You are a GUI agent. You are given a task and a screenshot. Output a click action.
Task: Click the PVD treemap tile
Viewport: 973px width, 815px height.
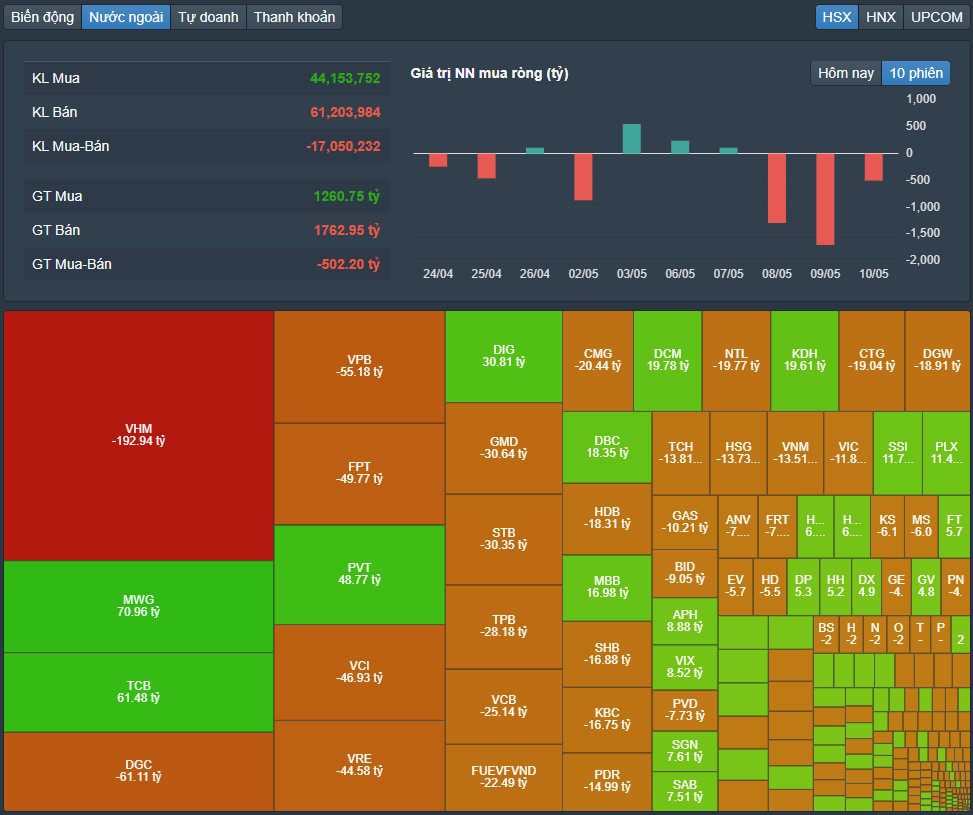pyautogui.click(x=684, y=710)
